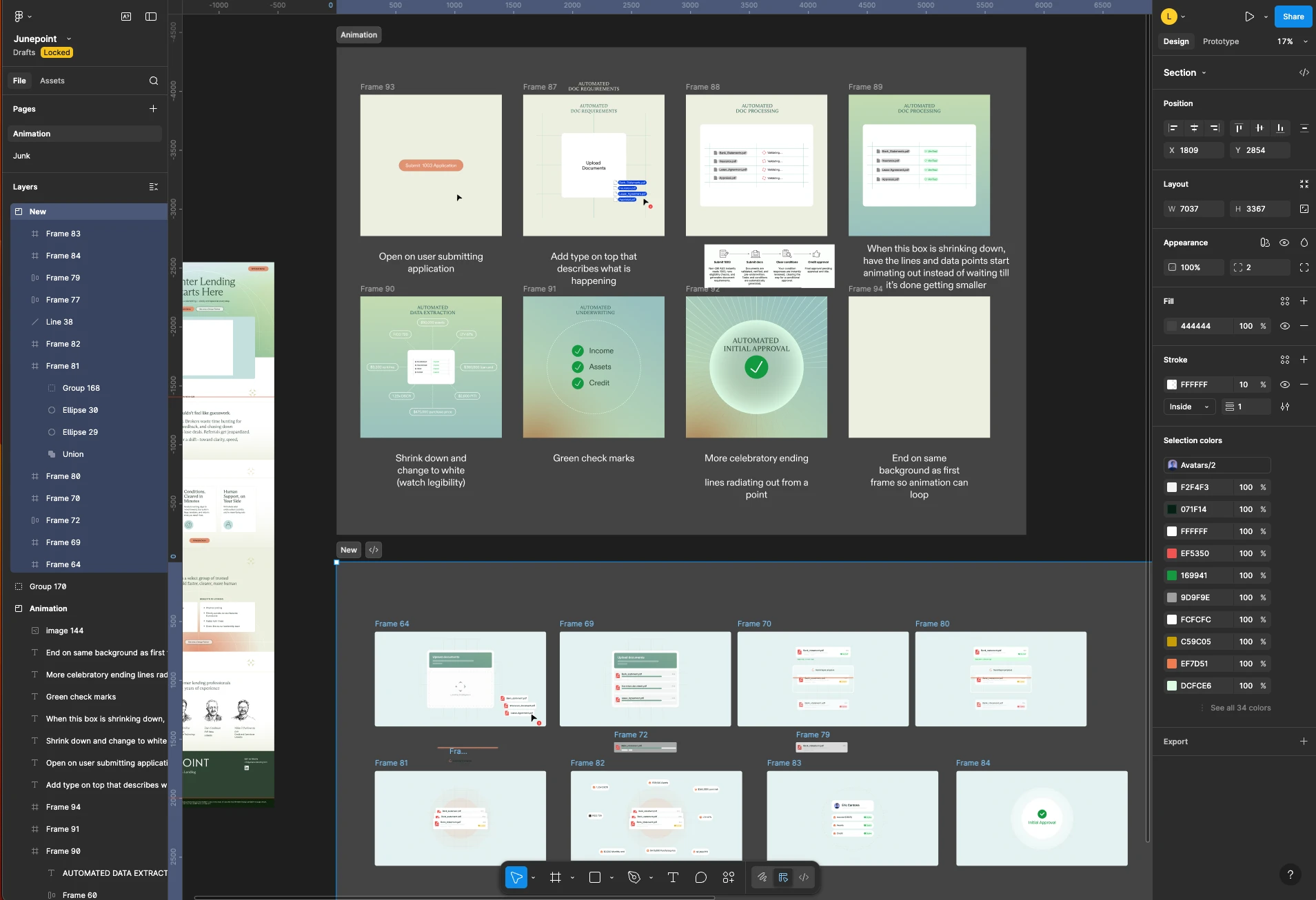Click the distribute spacing icon
Image resolution: width=1316 pixels, height=900 pixels.
pyautogui.click(x=1304, y=128)
